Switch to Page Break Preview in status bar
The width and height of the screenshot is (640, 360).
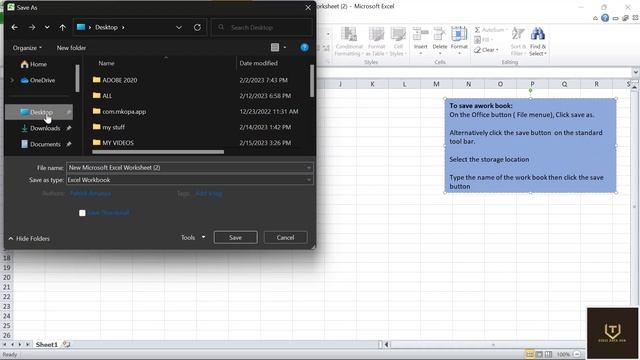point(548,354)
